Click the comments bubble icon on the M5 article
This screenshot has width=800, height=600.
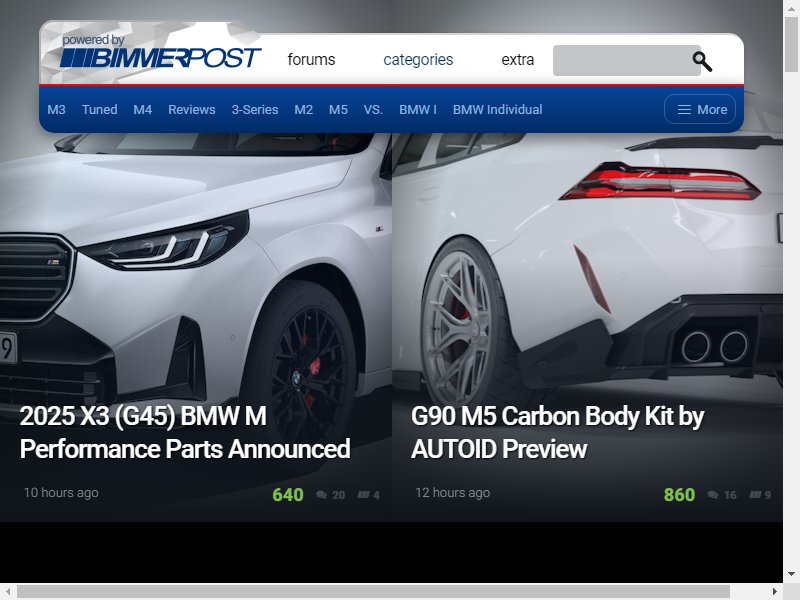pyautogui.click(x=713, y=495)
